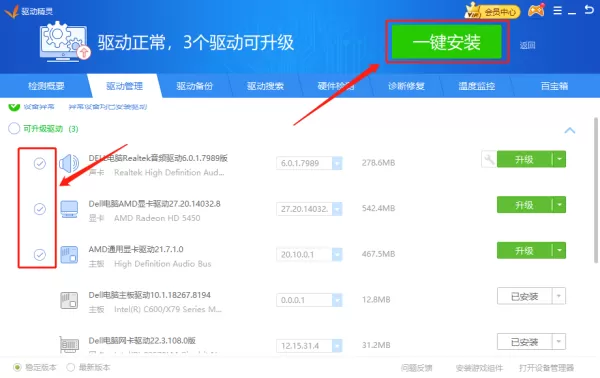Click the Dell电脑主板驱动10.1.18267.8194 title
Image resolution: width=600 pixels, height=378 pixels.
pyautogui.click(x=150, y=295)
